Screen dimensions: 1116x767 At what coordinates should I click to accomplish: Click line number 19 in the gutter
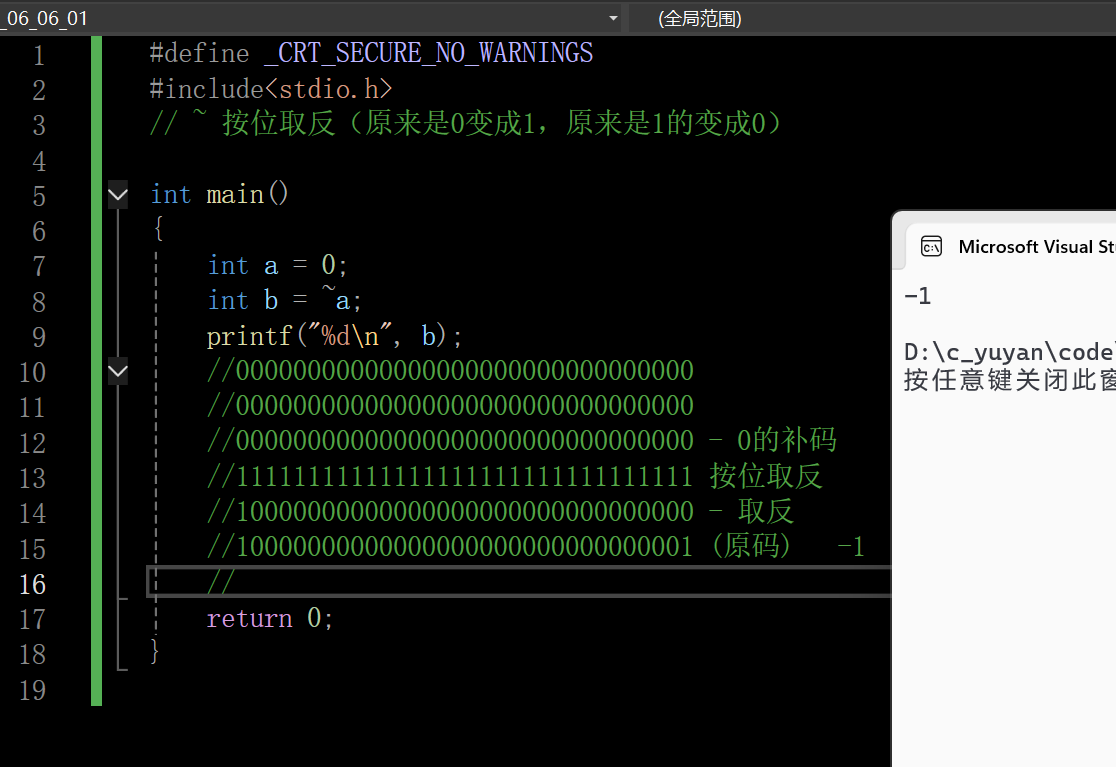pos(33,690)
